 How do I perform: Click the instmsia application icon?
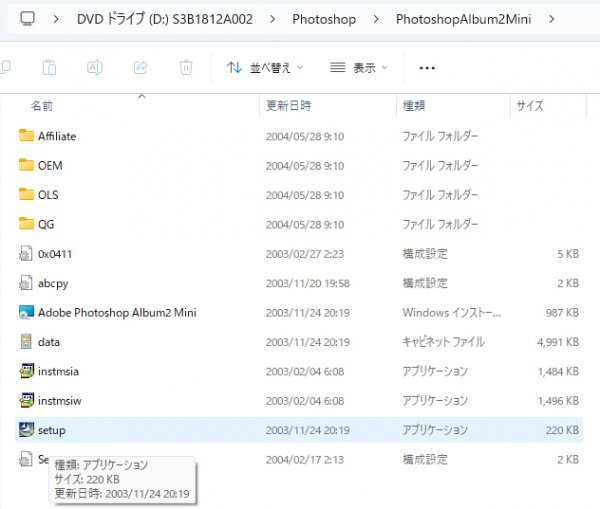click(x=26, y=371)
